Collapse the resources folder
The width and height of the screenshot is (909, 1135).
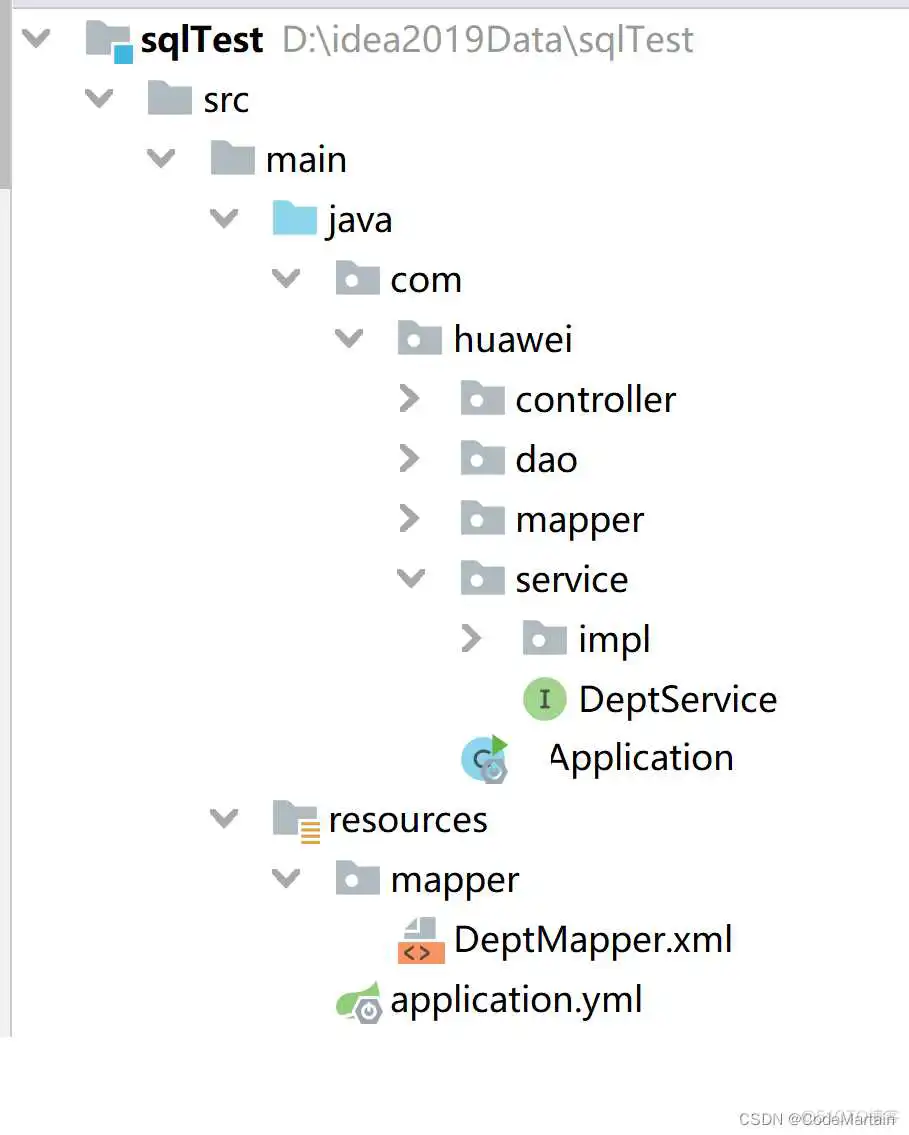coord(224,819)
